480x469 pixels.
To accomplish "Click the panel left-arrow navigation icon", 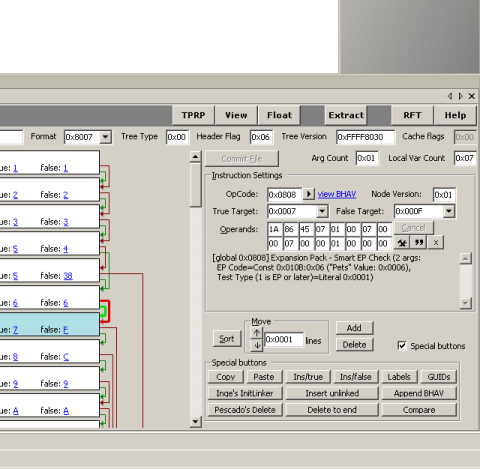I will (x=450, y=96).
